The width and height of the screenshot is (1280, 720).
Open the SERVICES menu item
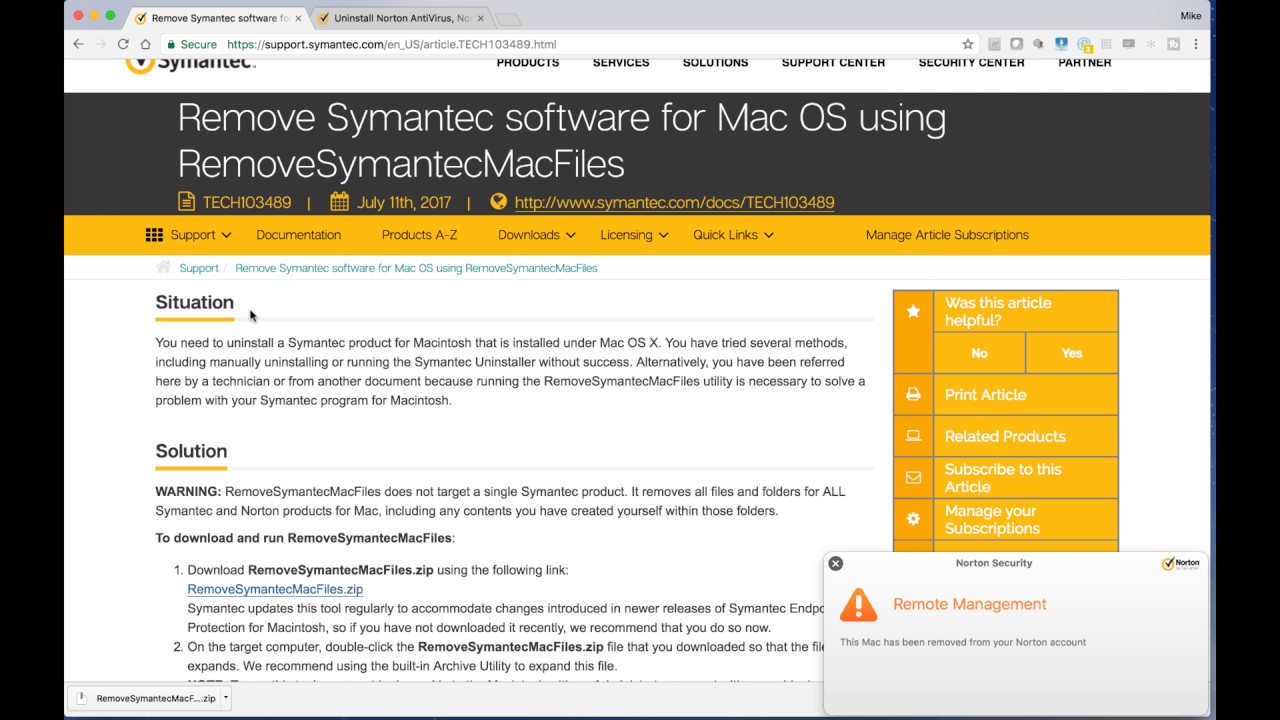(x=621, y=62)
